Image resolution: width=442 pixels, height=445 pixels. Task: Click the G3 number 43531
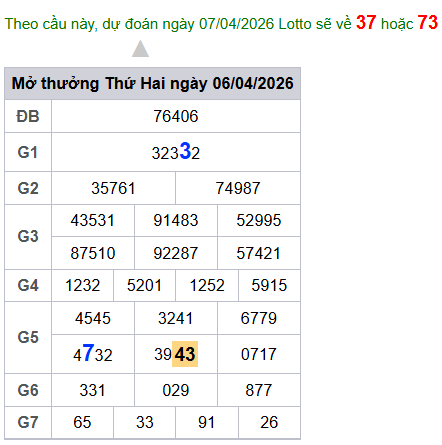click(93, 220)
